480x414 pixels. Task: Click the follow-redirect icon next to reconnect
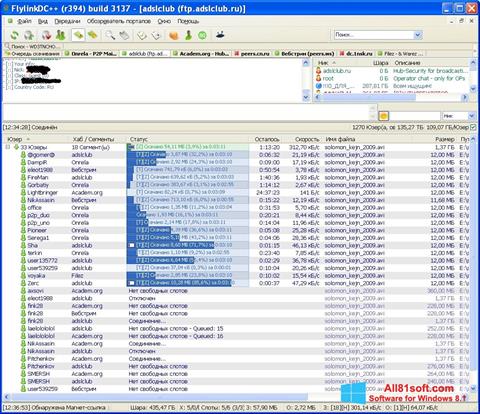click(29, 35)
